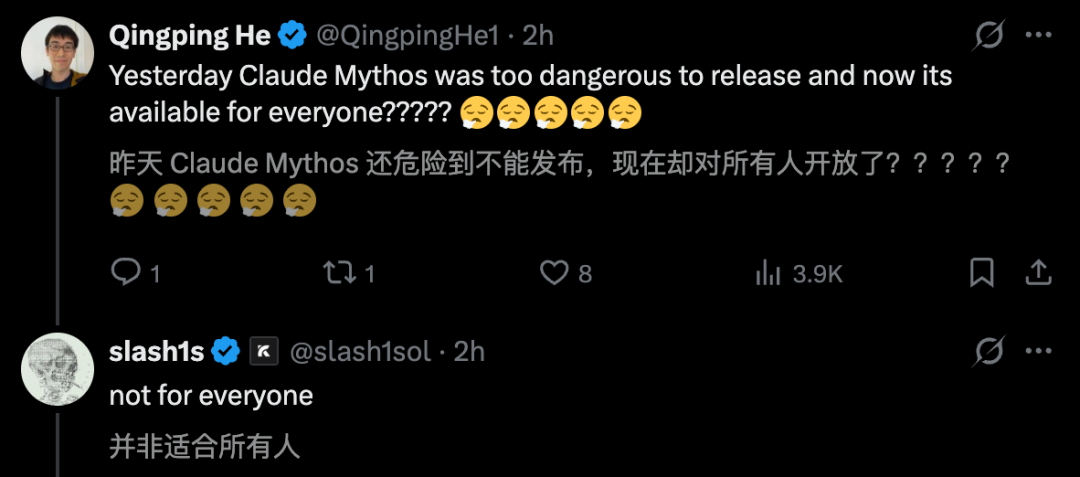Screen dimensions: 1080x477
Task: Click the reply icon on Qingping He's tweet
Action: (x=124, y=272)
